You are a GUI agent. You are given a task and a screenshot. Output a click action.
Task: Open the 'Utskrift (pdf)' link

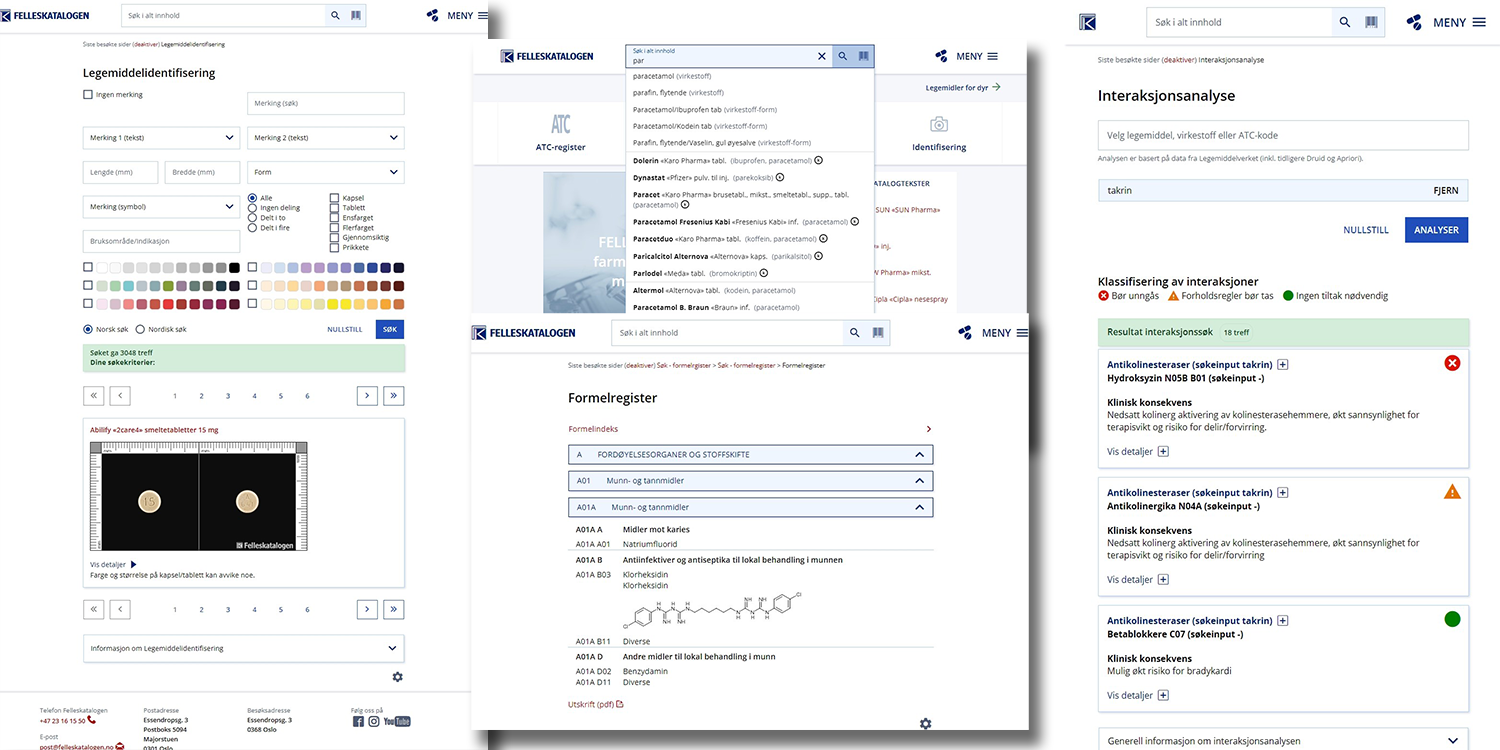(x=595, y=704)
